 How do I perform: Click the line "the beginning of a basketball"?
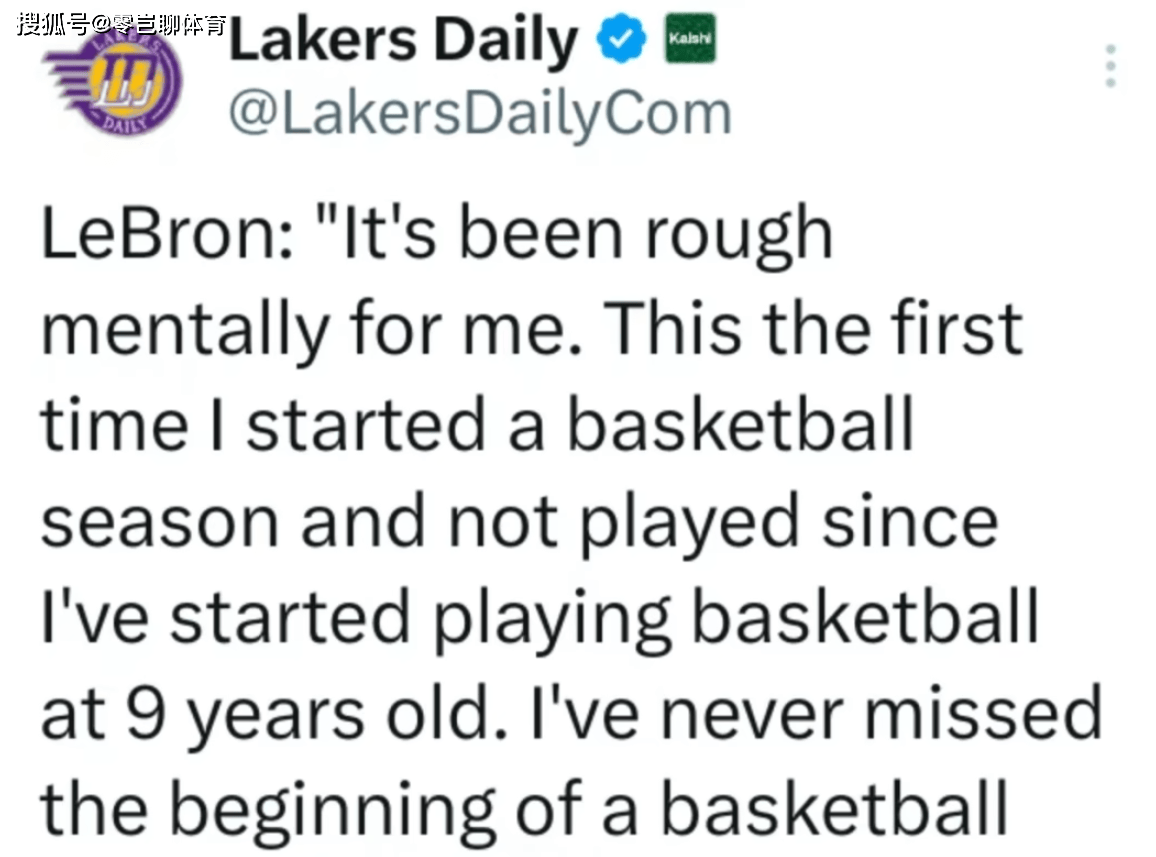(x=524, y=809)
